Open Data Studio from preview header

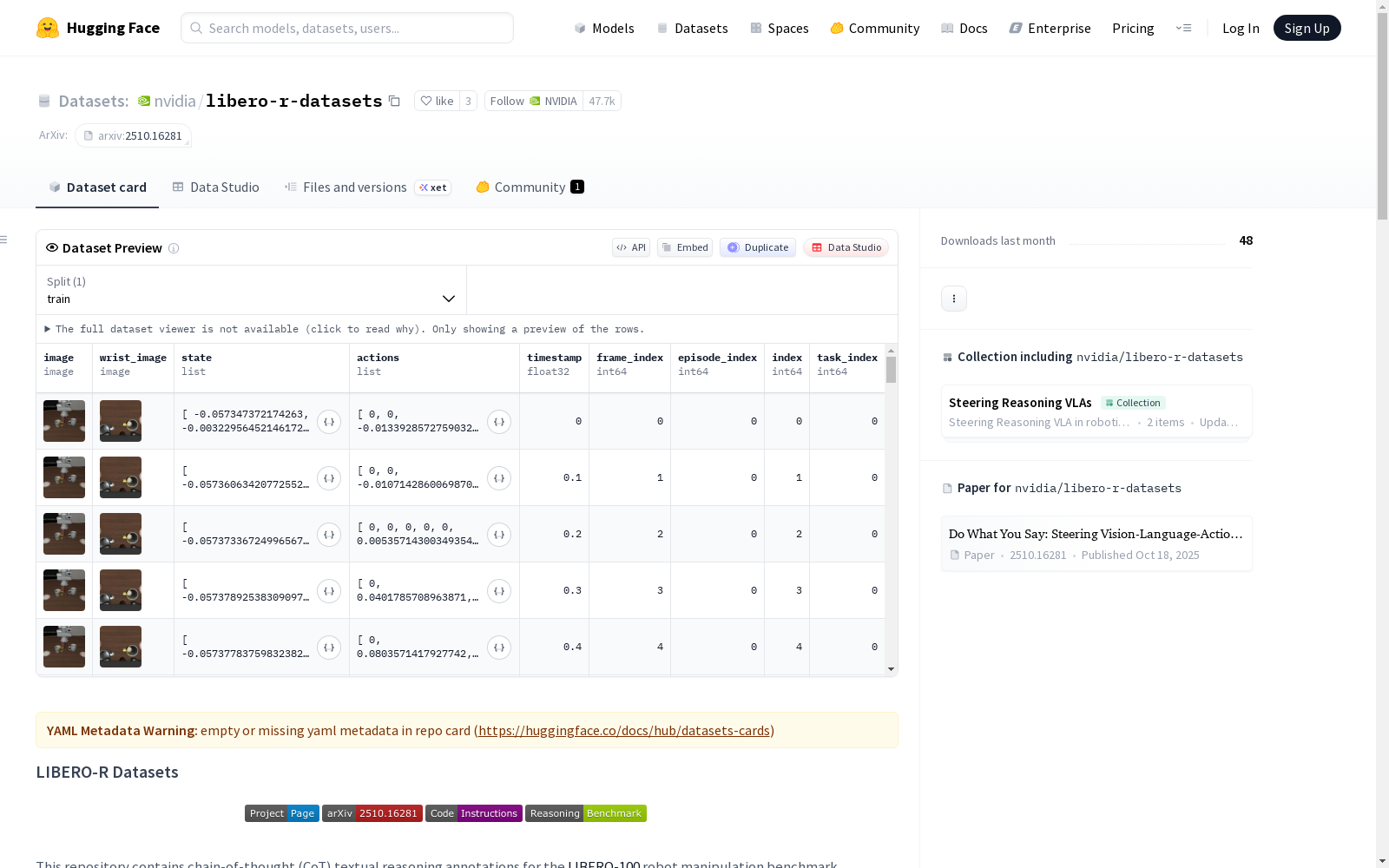click(x=846, y=247)
